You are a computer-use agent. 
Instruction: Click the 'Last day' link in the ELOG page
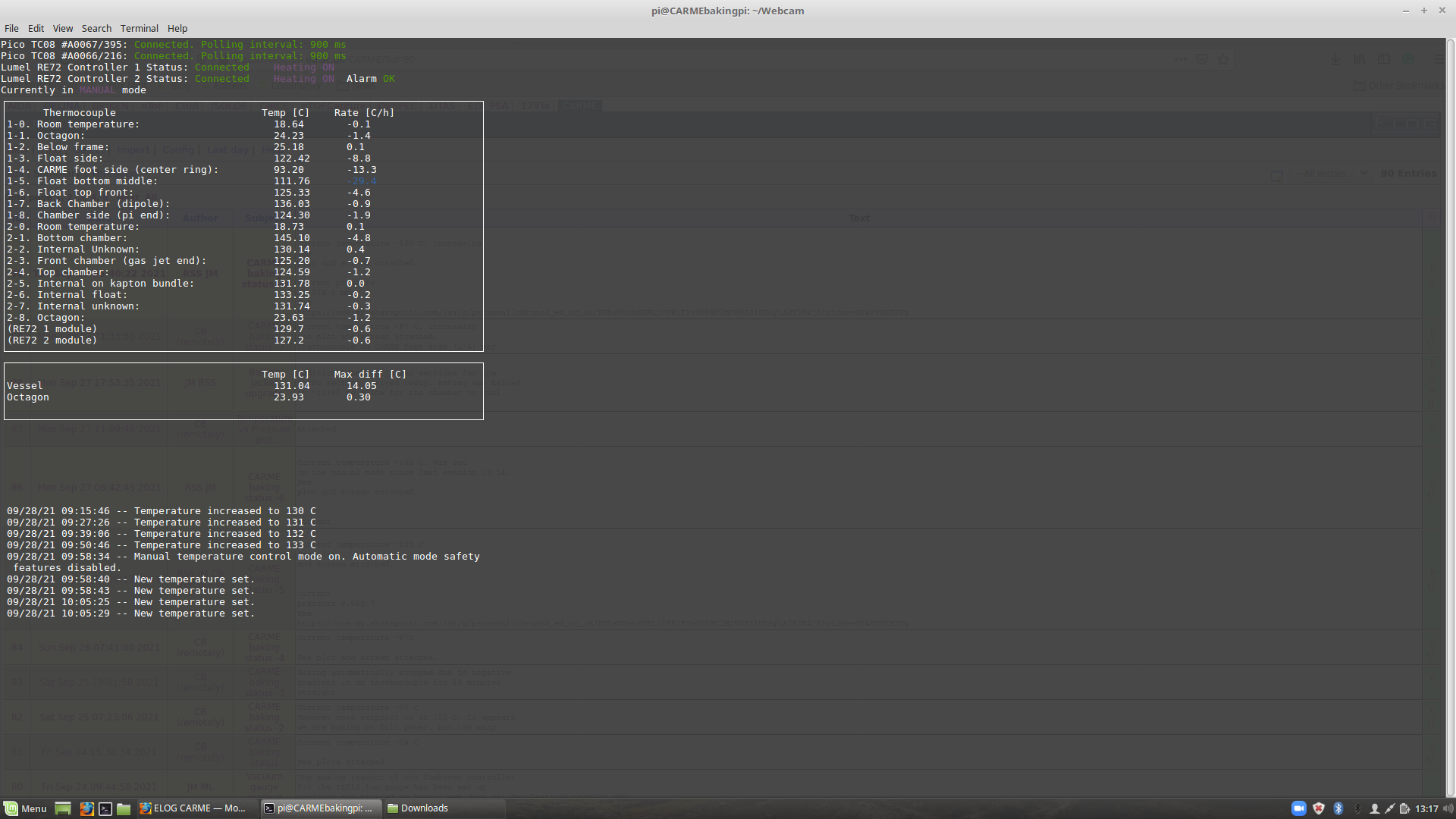point(227,149)
